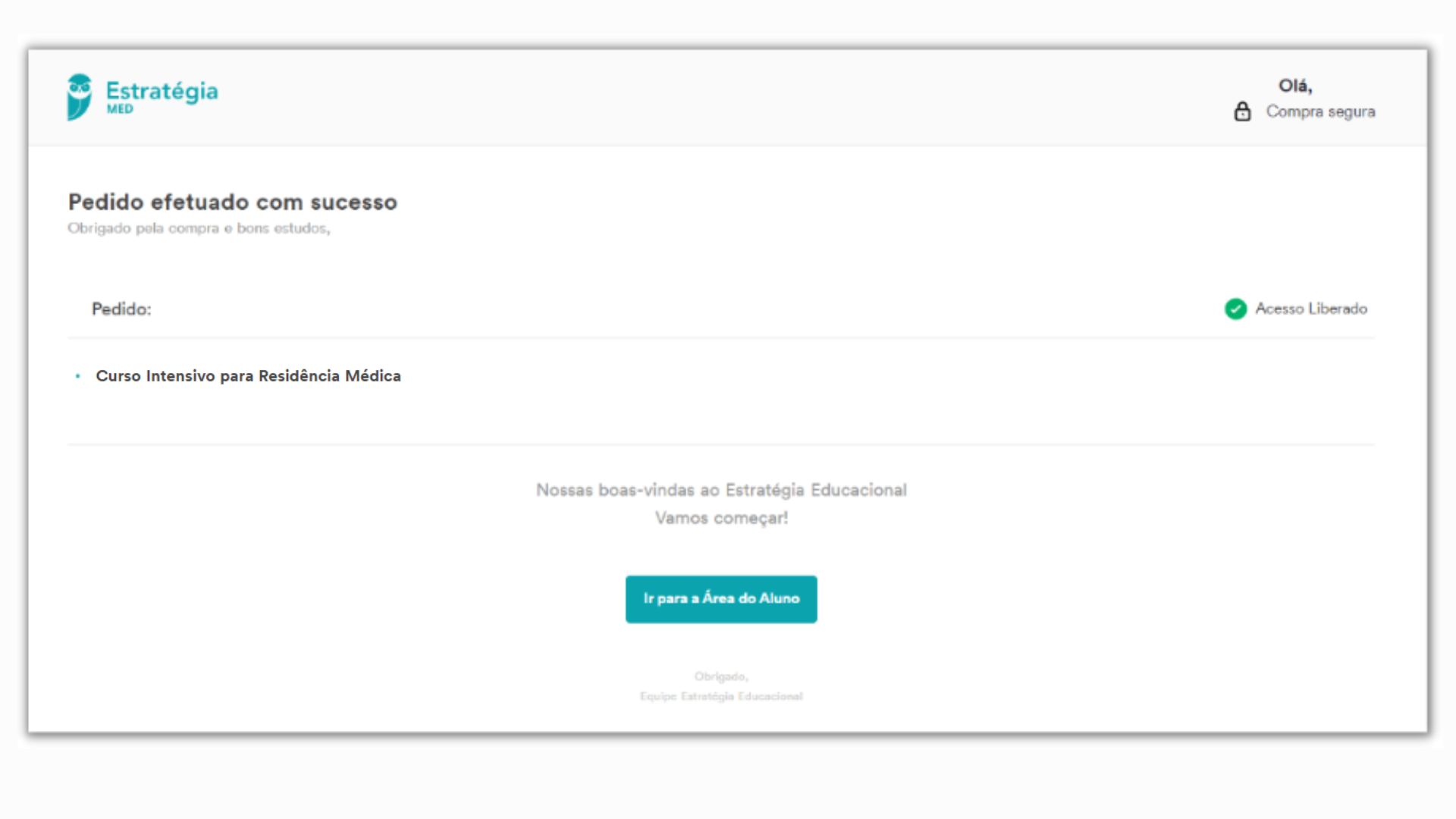Click the bullet dot before the course name
This screenshot has width=1456, height=819.
tap(77, 376)
